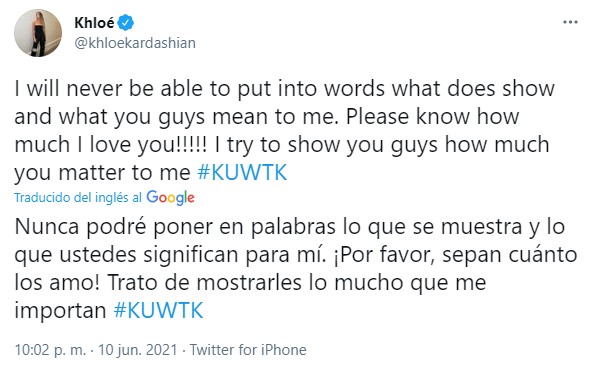Open the @khloekardashian handle link
The width and height of the screenshot is (594, 369).
[135, 43]
